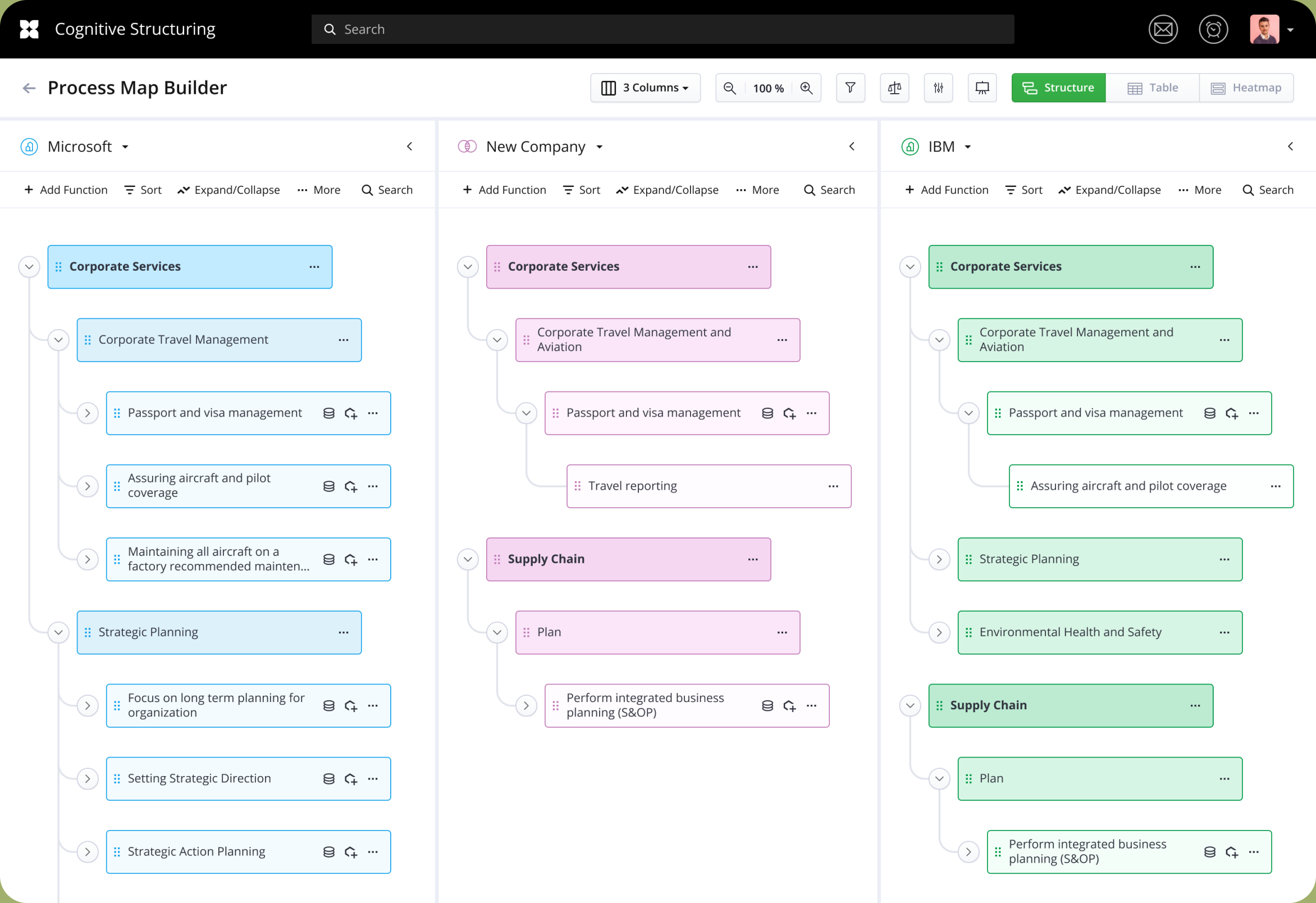
Task: Click Add Function in New Company column
Action: pyautogui.click(x=504, y=190)
